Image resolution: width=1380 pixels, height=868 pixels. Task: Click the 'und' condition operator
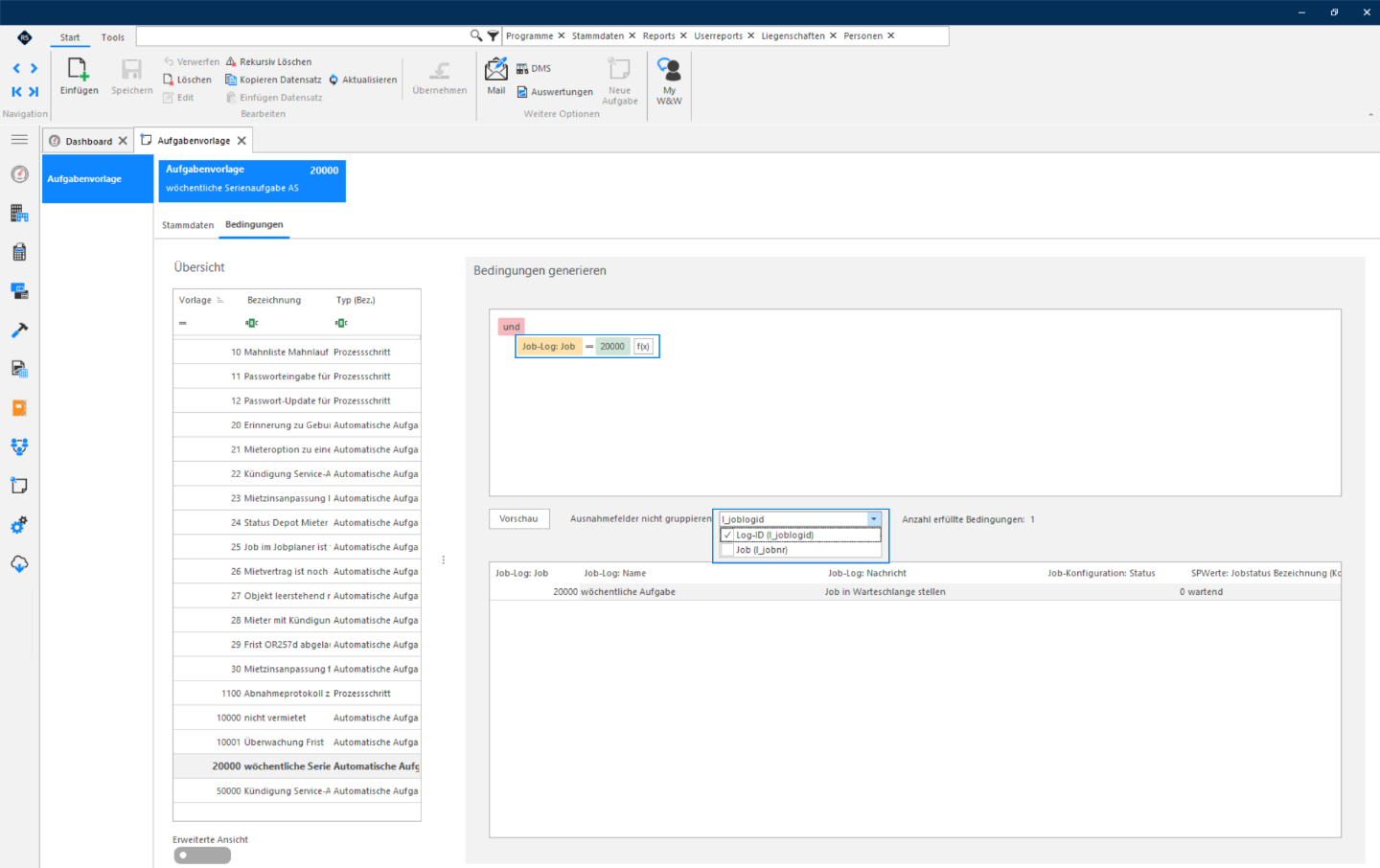pos(512,327)
